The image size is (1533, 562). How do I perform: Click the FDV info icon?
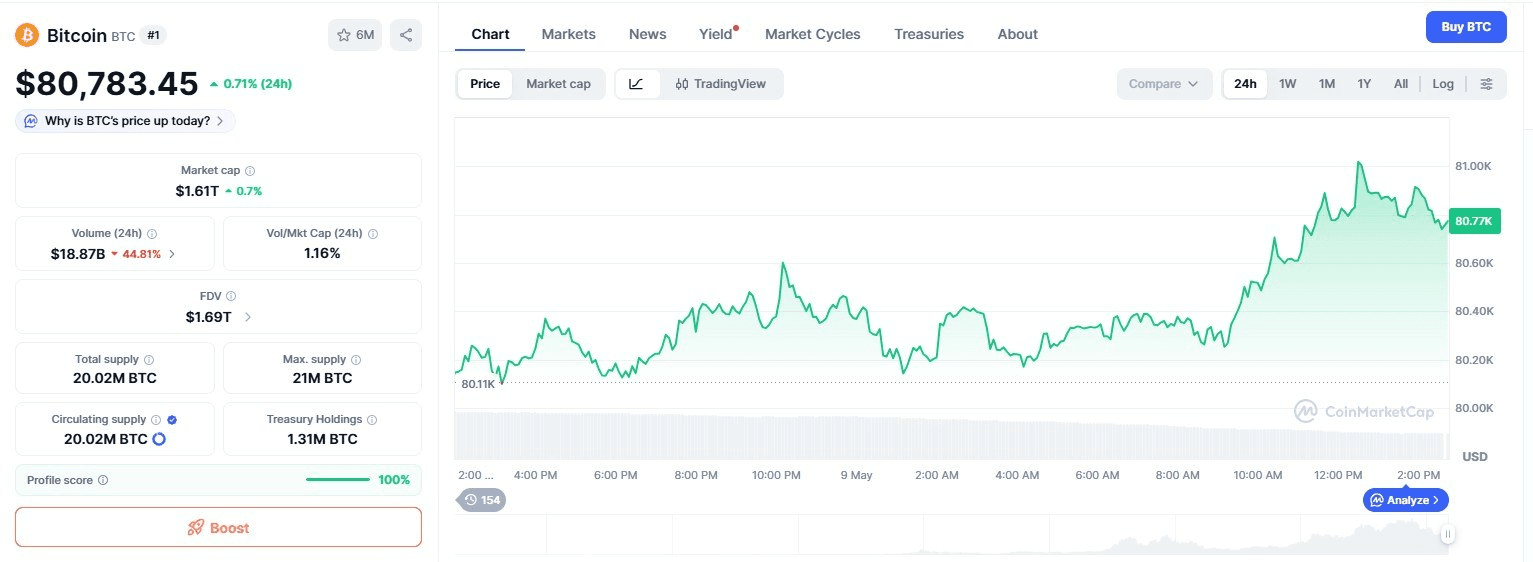231,296
